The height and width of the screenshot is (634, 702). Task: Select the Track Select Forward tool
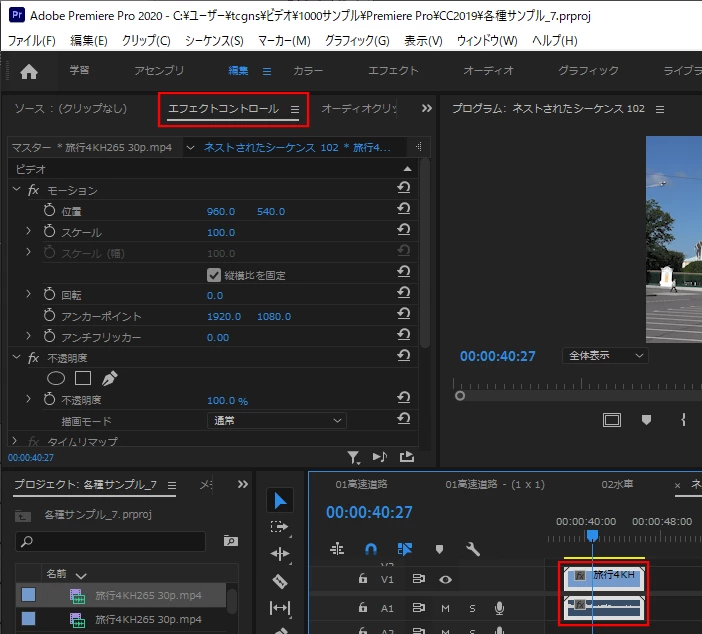click(280, 527)
